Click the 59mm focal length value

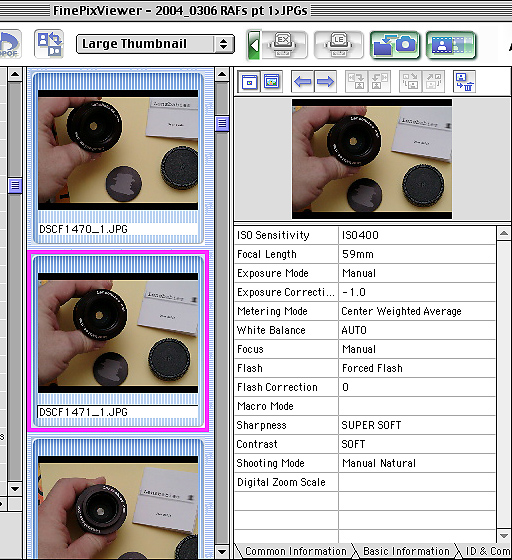coord(417,254)
